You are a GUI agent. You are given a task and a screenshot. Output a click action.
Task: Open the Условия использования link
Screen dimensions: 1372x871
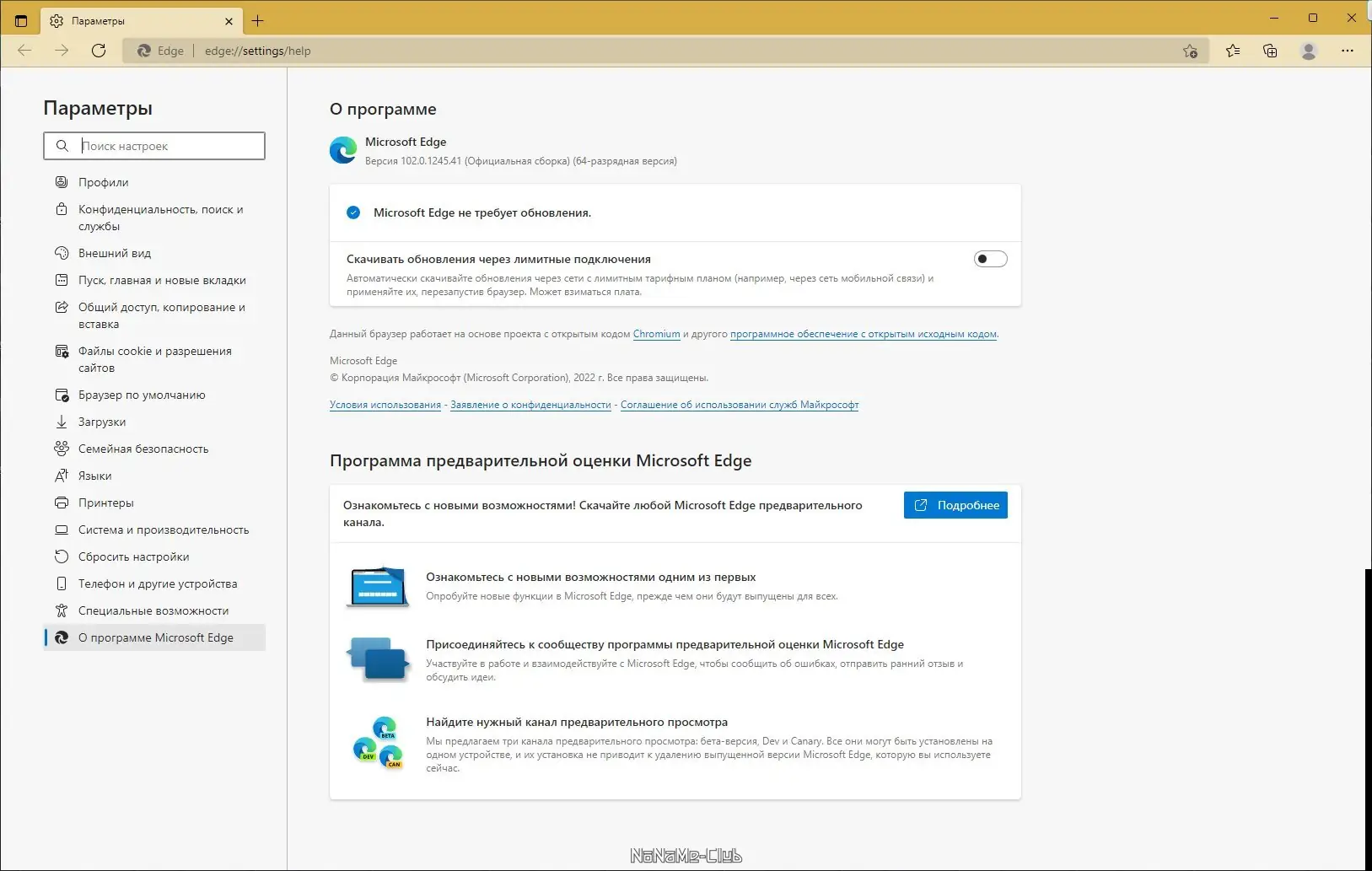point(385,405)
